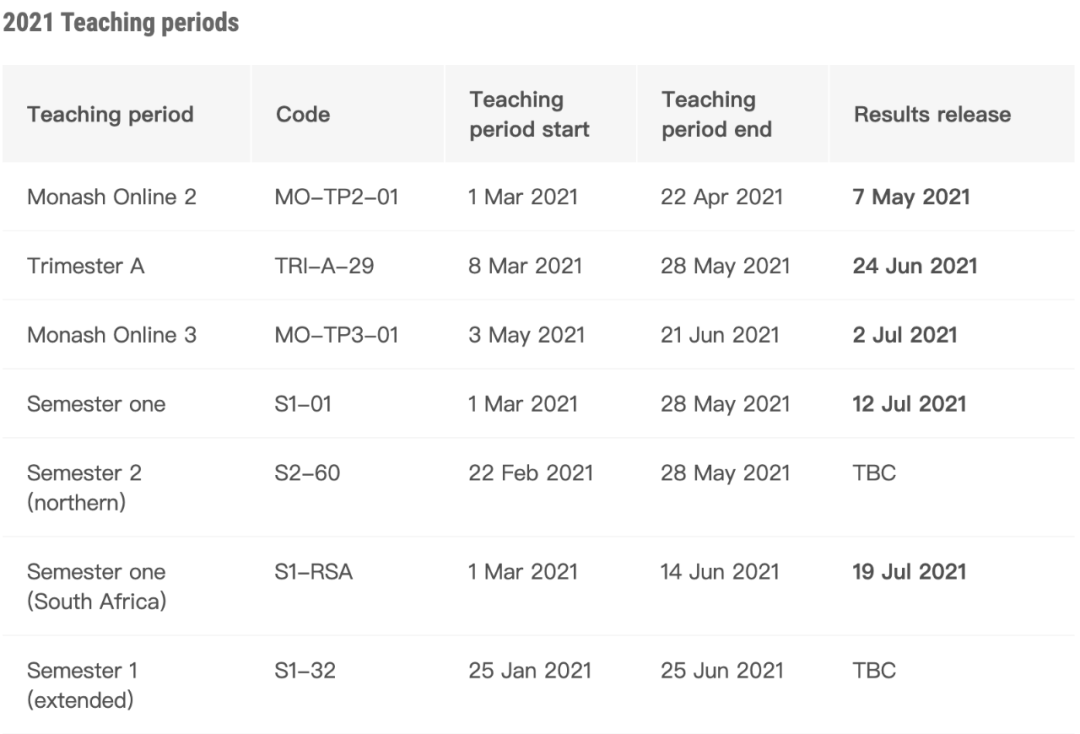Click the Teaching period end header
The image size is (1080, 734).
coord(716,114)
